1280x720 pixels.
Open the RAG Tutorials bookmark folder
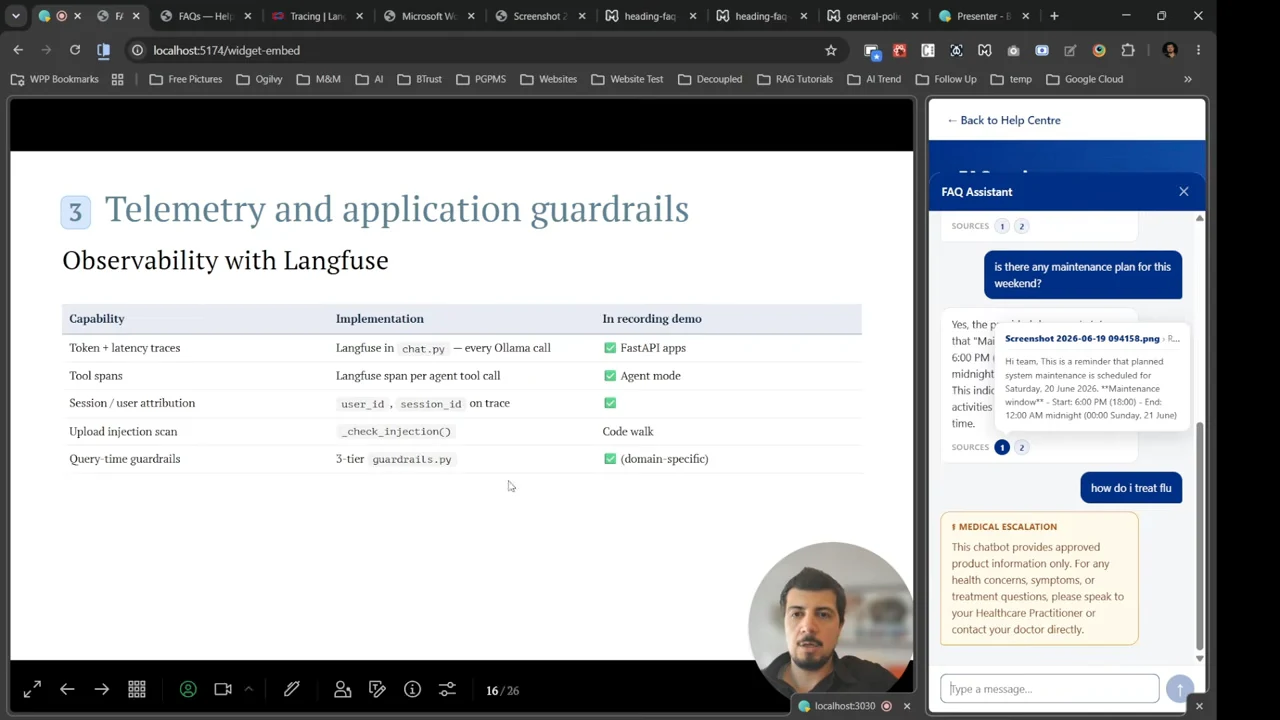(795, 79)
